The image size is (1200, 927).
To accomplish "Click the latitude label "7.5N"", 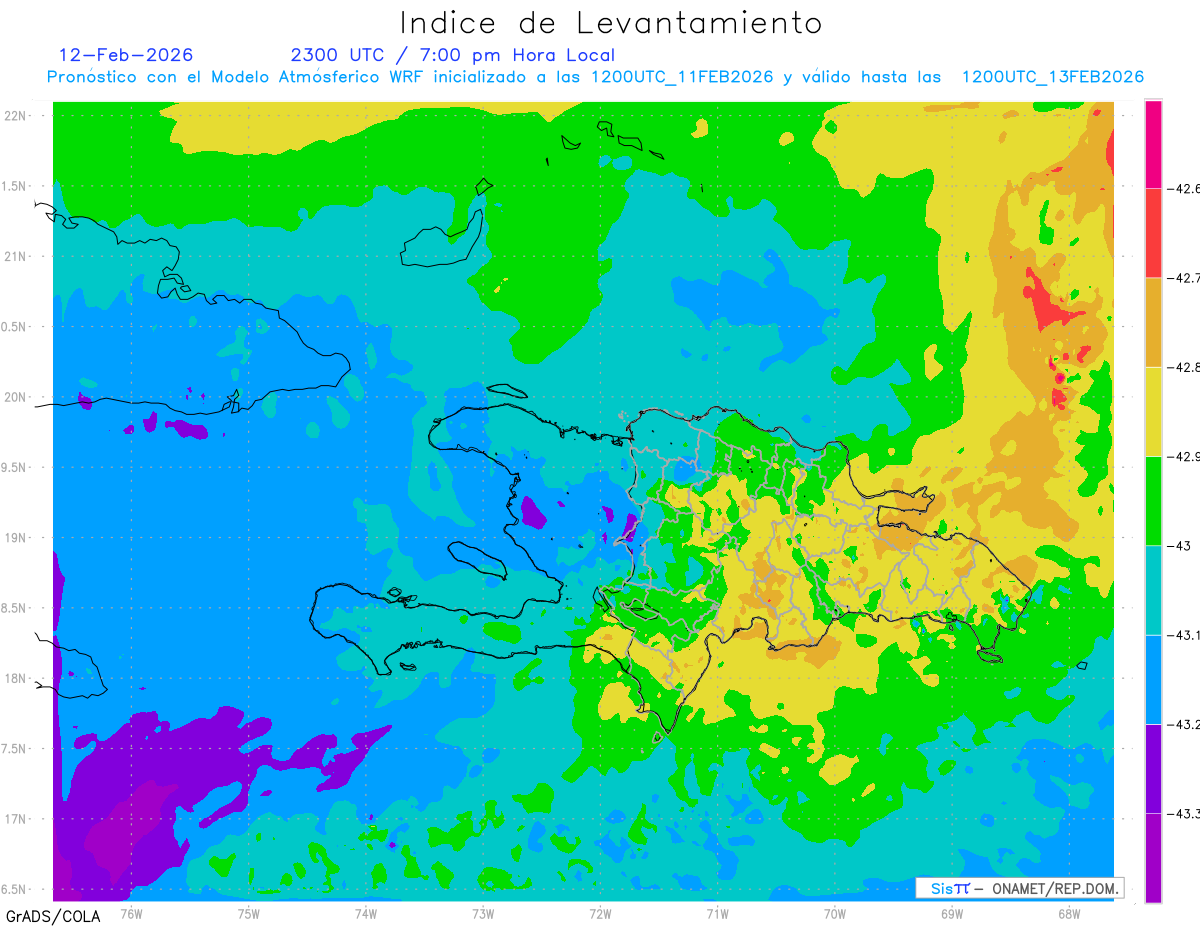I will click(x=15, y=749).
